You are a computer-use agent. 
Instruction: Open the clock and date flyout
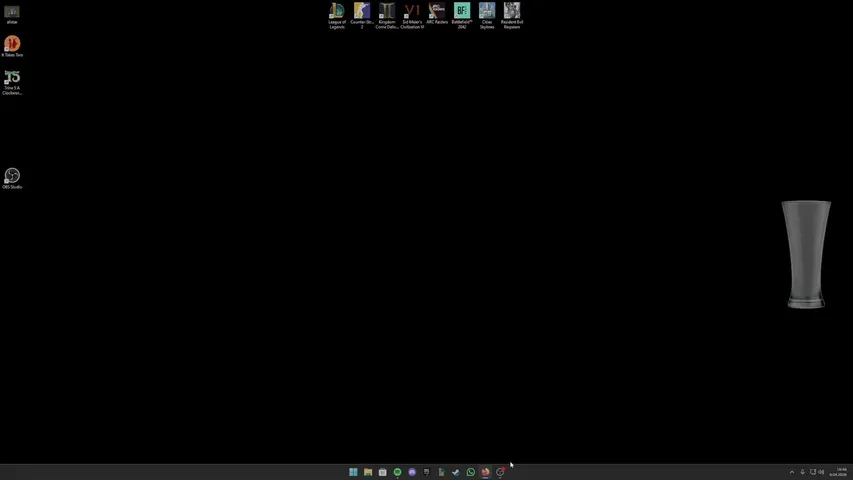(x=838, y=472)
